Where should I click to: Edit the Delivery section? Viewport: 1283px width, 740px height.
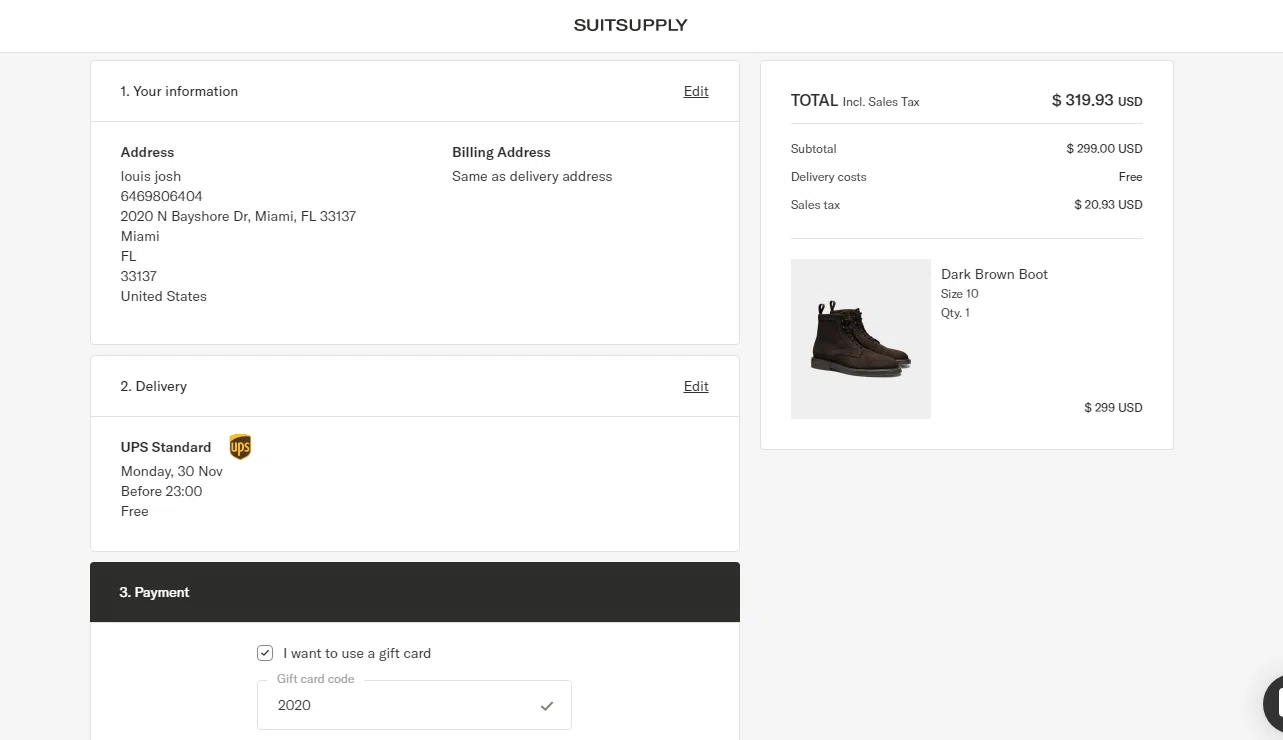pyautogui.click(x=696, y=386)
